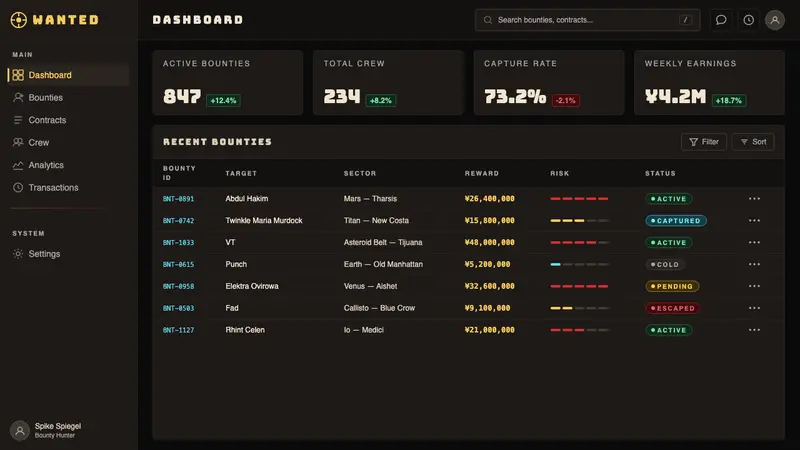Open bounty link BNT-1033
The width and height of the screenshot is (800, 450).
pyautogui.click(x=178, y=243)
